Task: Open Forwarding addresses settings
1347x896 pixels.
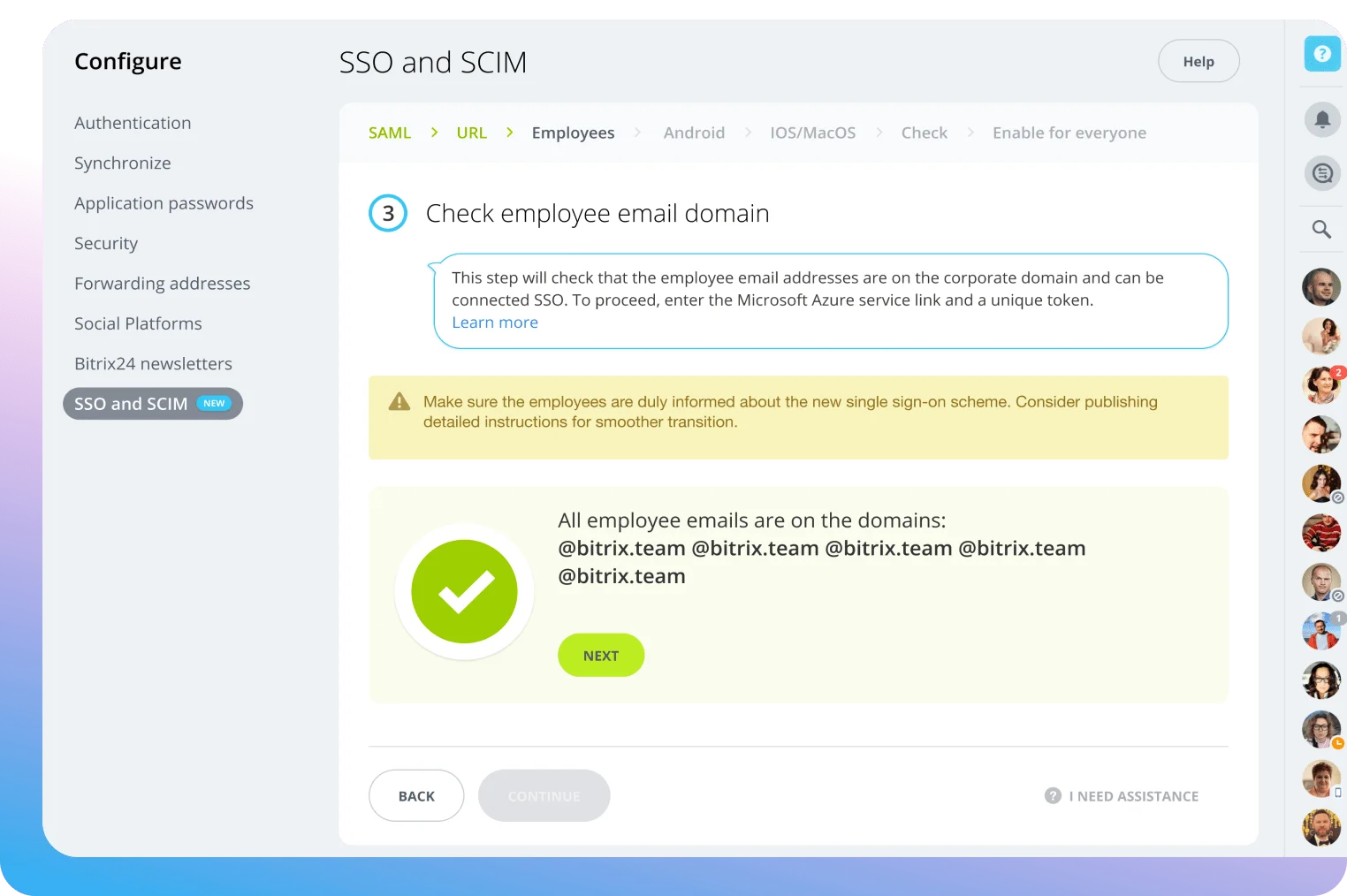Action: pyautogui.click(x=163, y=284)
